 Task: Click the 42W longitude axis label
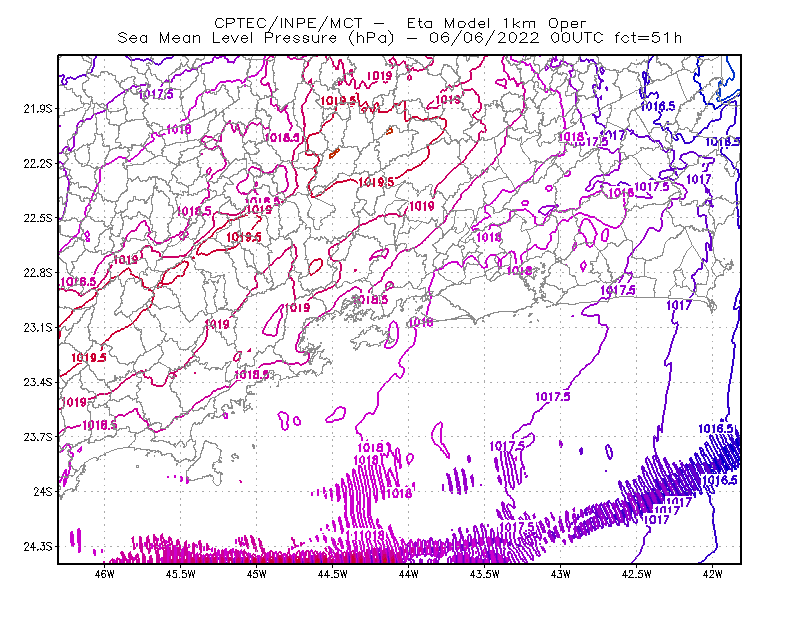[713, 574]
